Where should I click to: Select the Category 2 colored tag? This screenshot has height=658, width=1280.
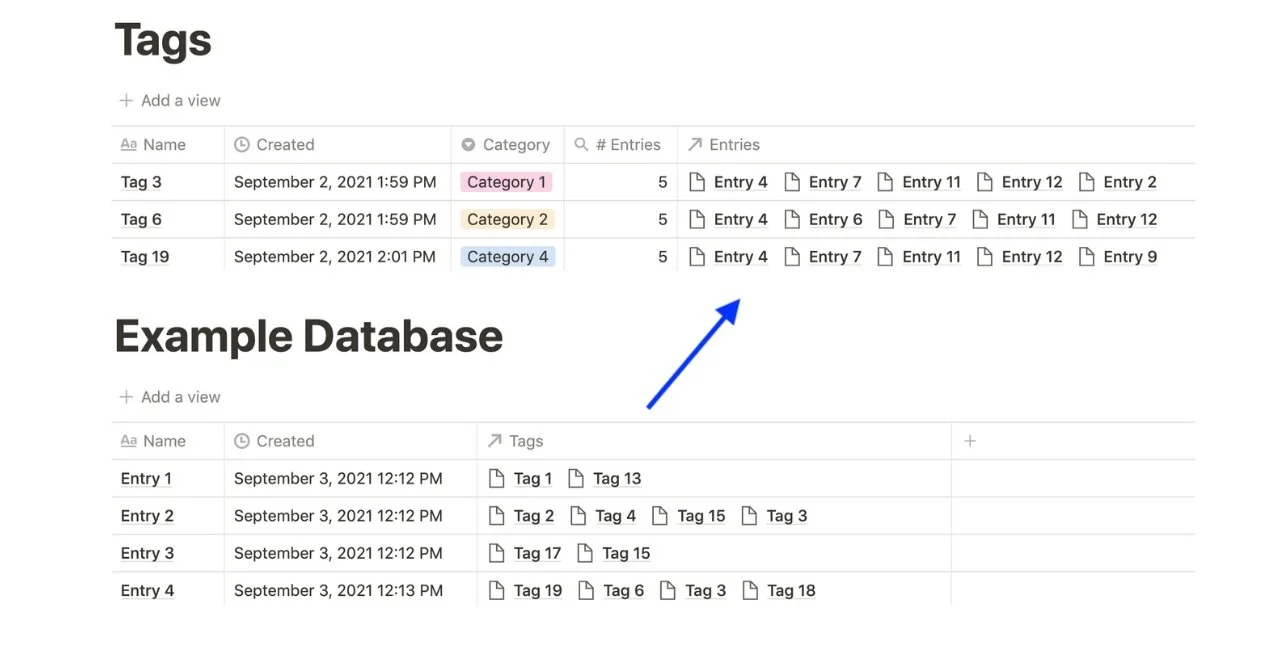pos(507,219)
